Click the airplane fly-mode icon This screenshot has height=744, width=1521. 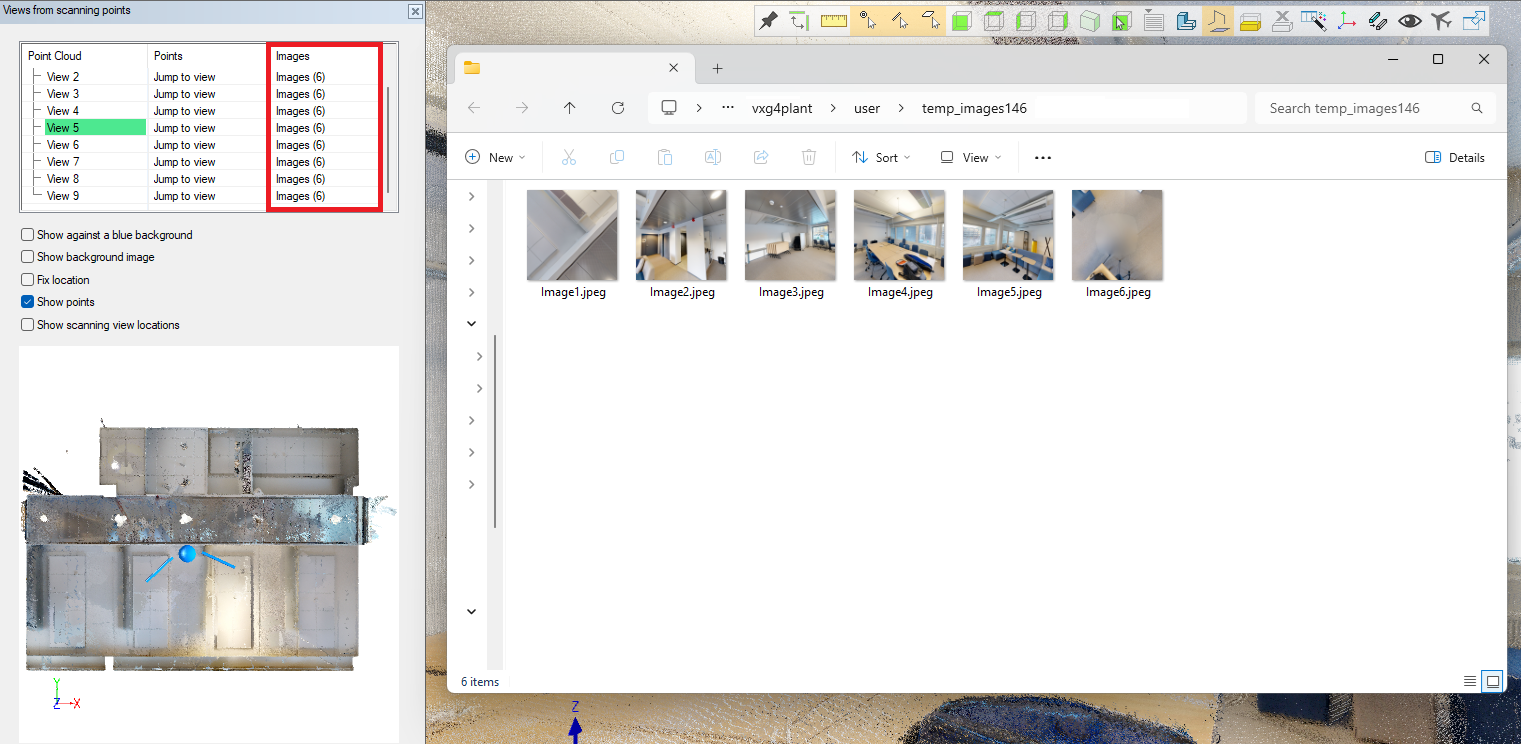[1441, 21]
